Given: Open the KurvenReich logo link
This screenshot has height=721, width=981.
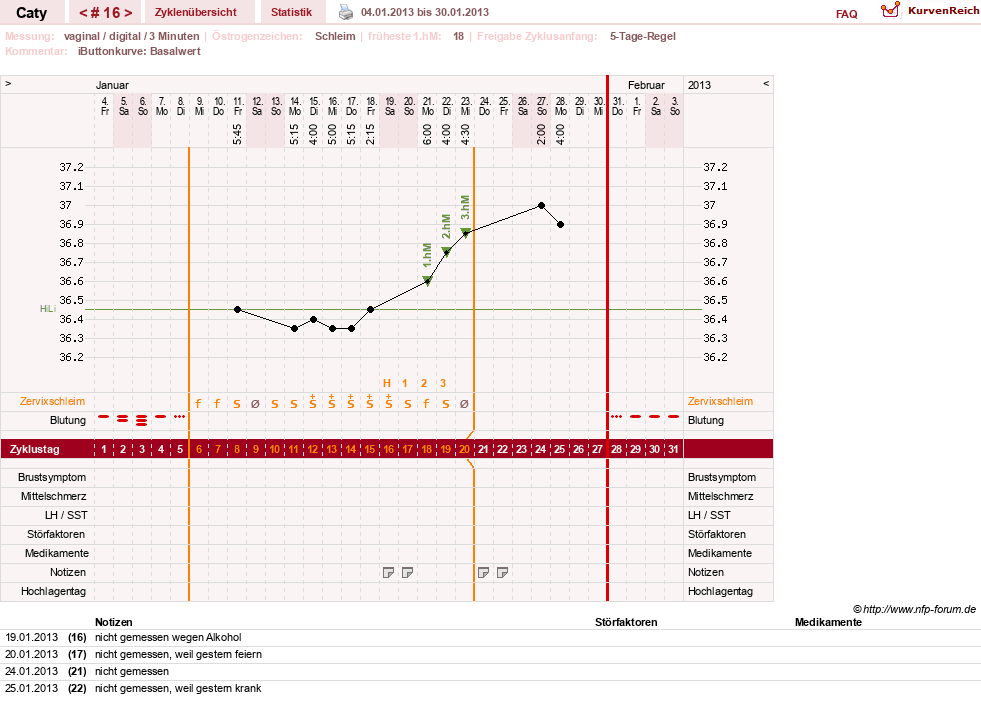Looking at the screenshot, I should point(930,11).
